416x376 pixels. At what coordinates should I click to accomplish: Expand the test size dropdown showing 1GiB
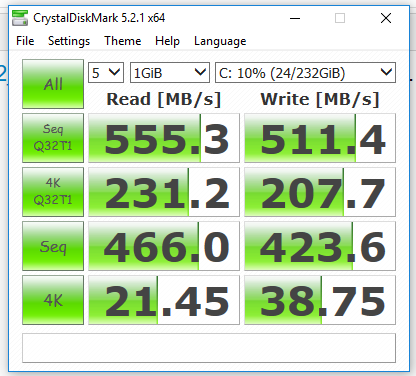coord(170,72)
